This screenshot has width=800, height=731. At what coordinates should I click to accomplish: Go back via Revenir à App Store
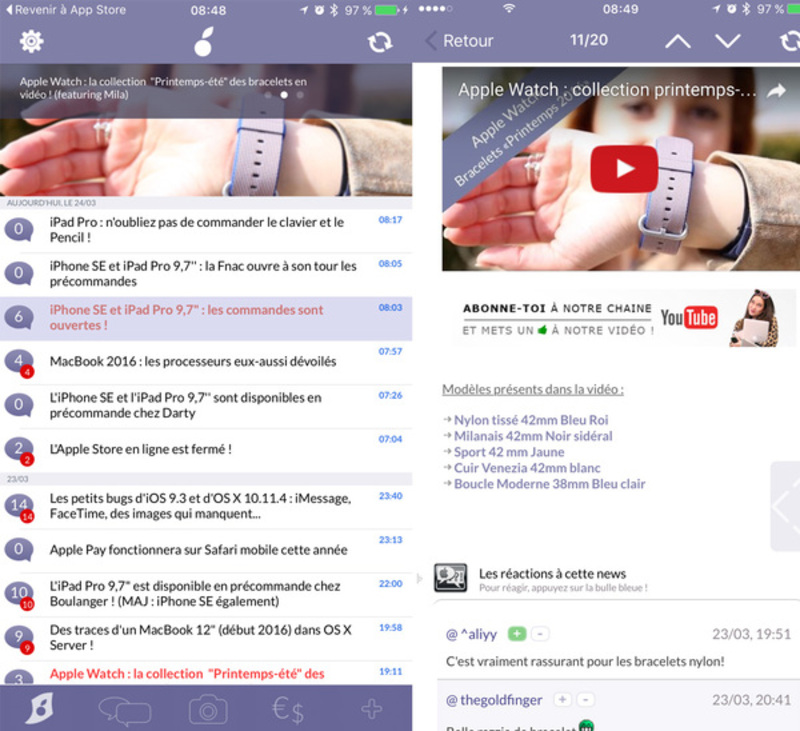[66, 10]
